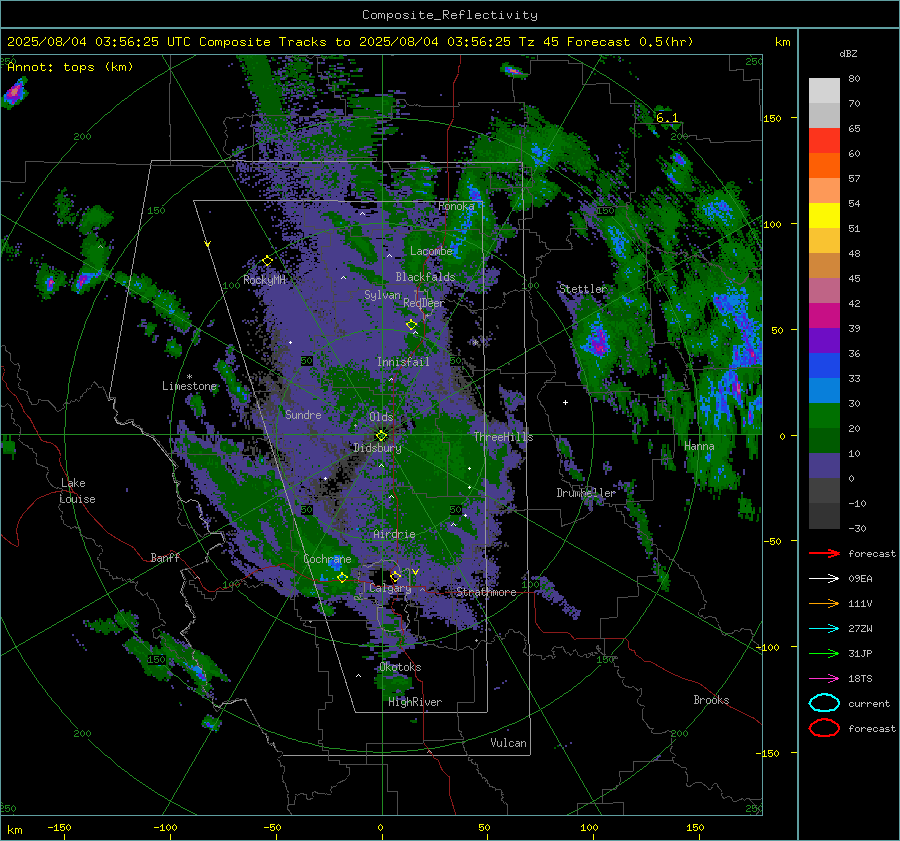Click the orange 111V arrow icon
The image size is (900, 841).
coord(824,603)
